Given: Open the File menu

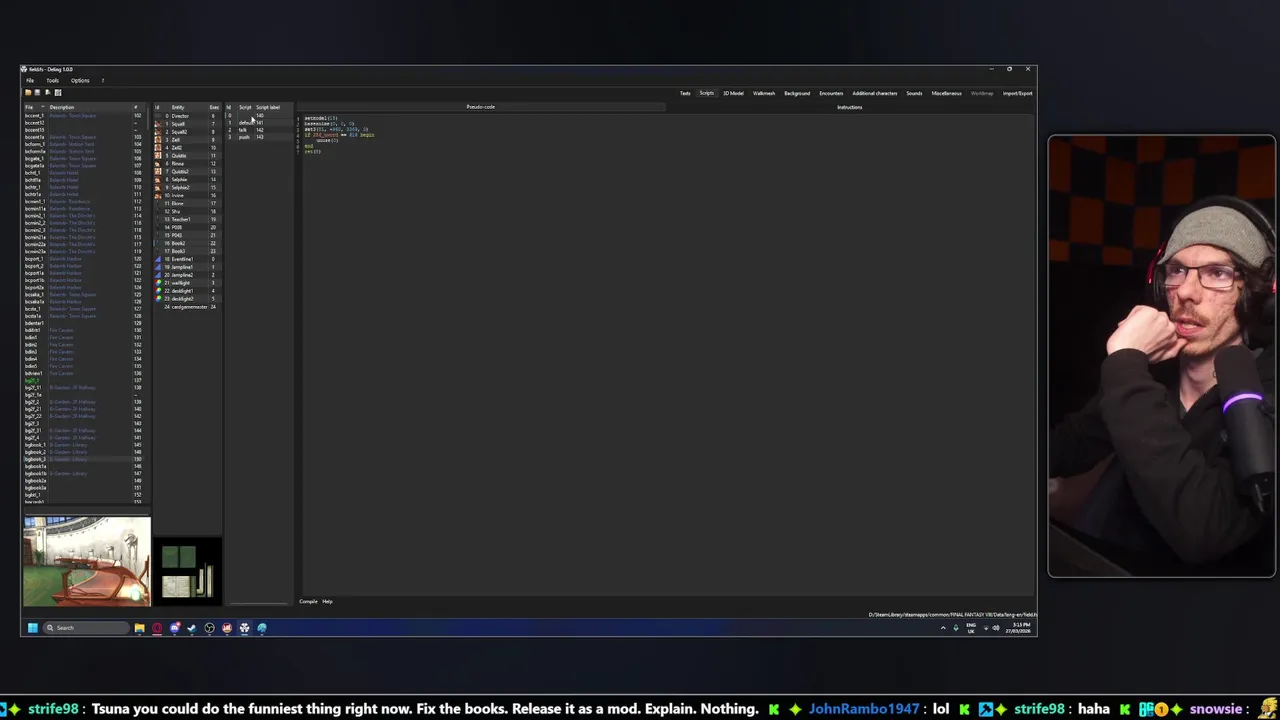Looking at the screenshot, I should point(30,81).
